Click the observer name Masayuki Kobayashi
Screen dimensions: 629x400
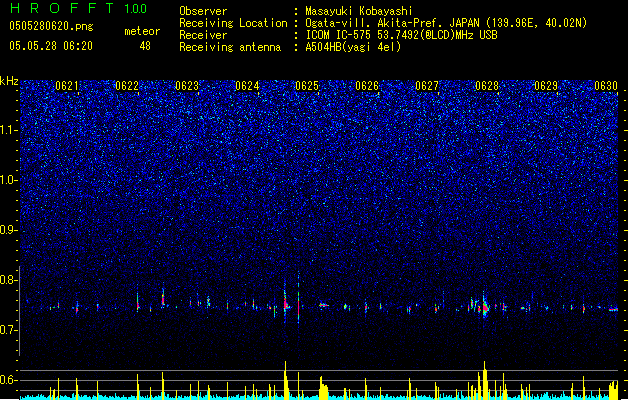tap(359, 11)
